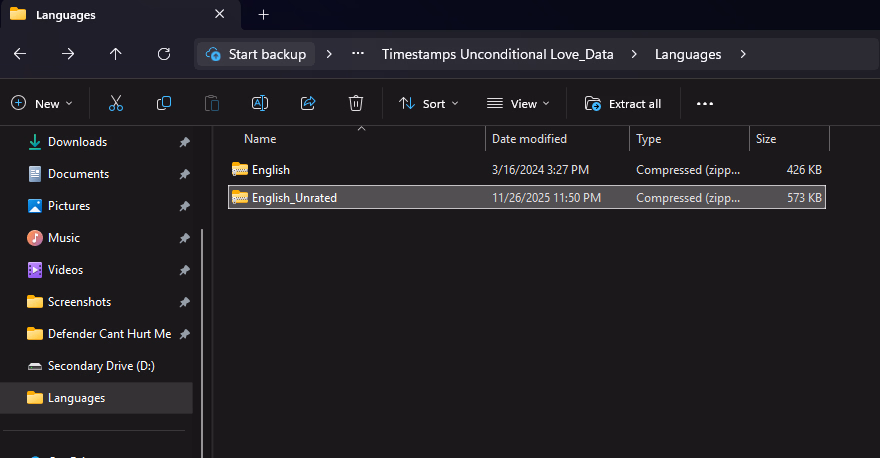
Task: Toggle the pin beside Documents
Action: click(184, 174)
